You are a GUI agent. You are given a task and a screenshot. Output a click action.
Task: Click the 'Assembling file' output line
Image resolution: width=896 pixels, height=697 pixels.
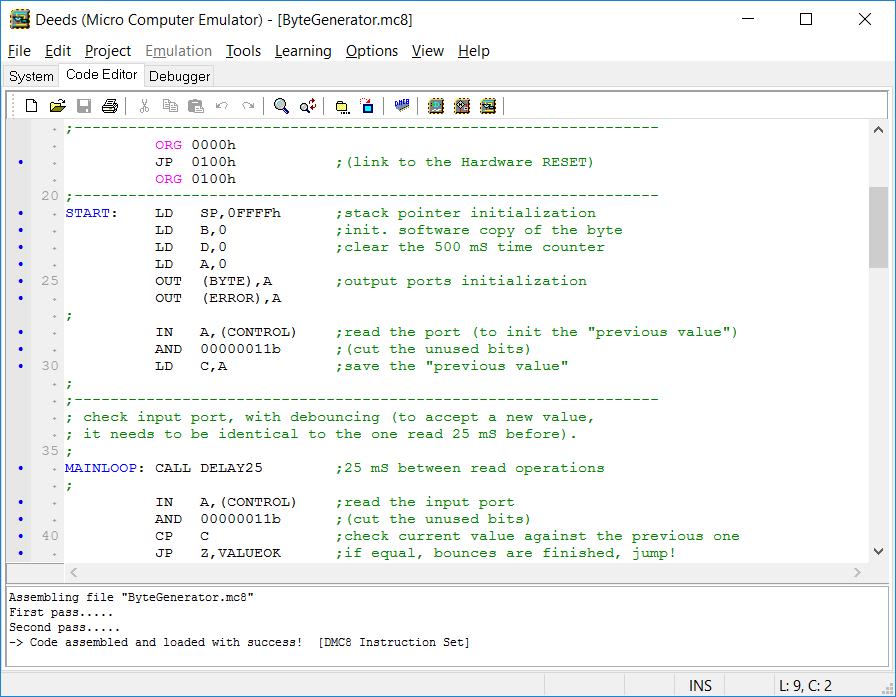click(131, 597)
